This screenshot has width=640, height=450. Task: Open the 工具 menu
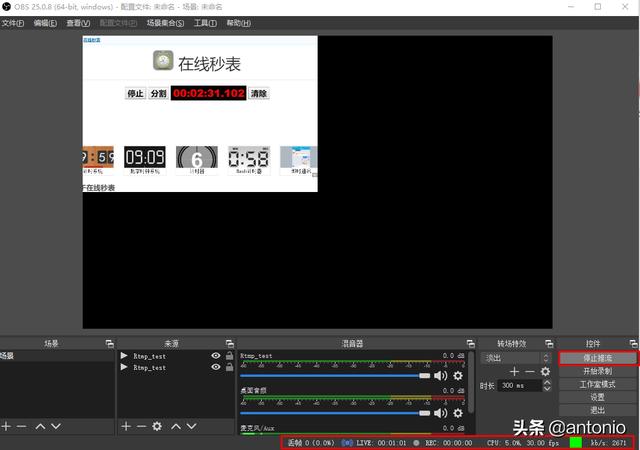point(205,23)
